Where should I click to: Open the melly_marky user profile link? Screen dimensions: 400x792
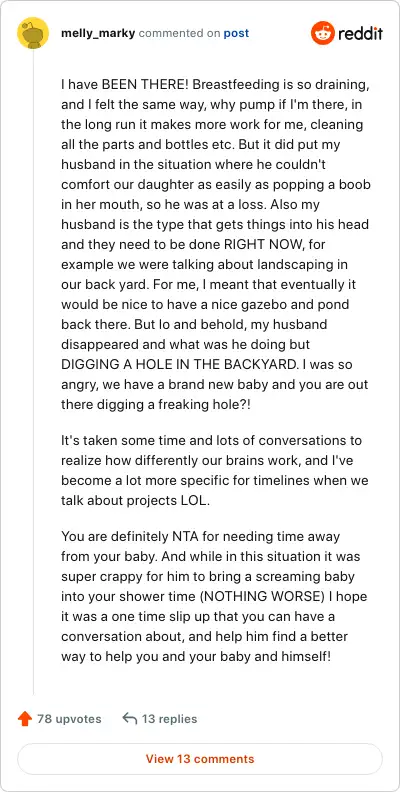pyautogui.click(x=98, y=33)
